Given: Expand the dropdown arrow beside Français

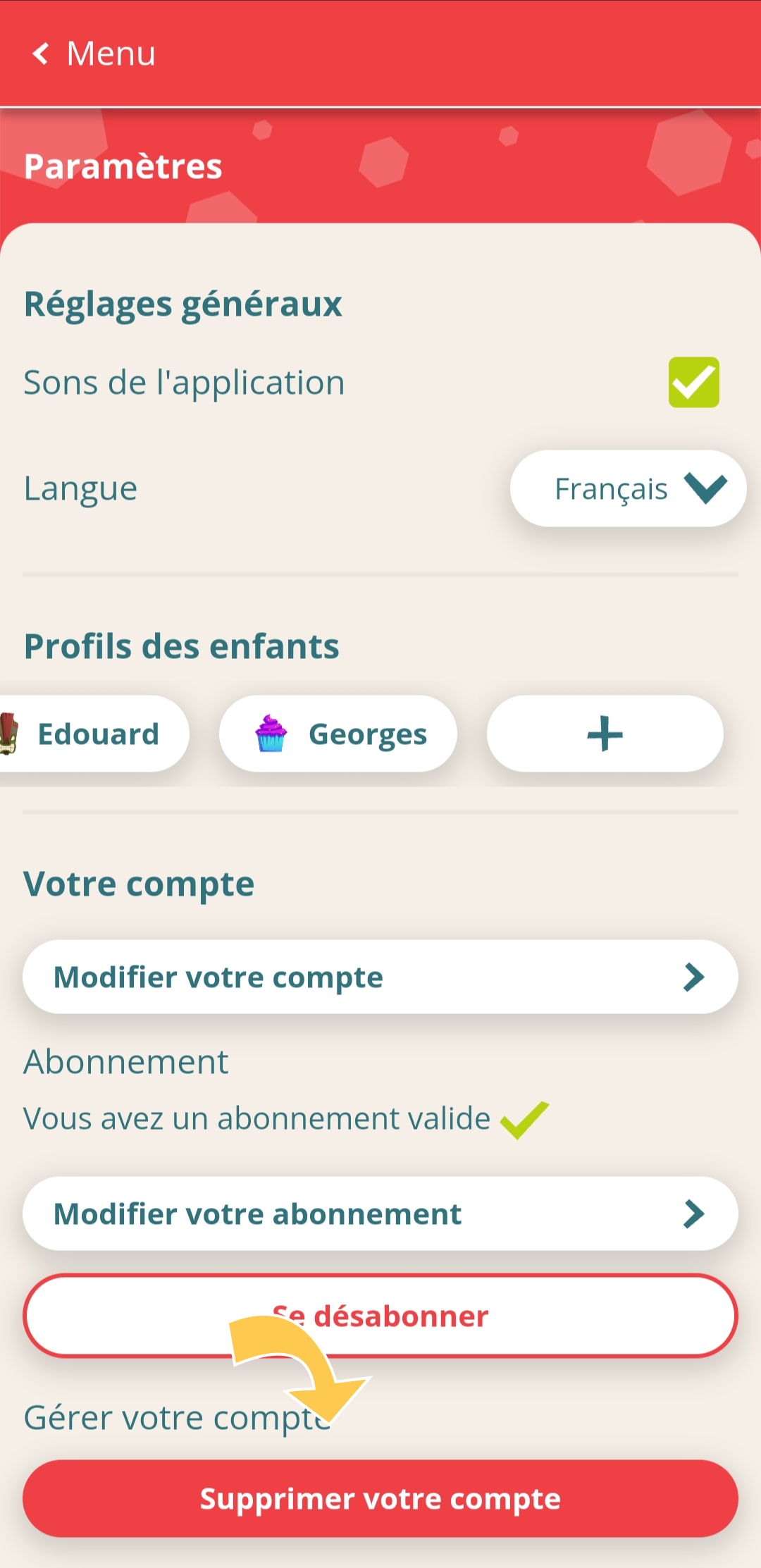Looking at the screenshot, I should (705, 488).
